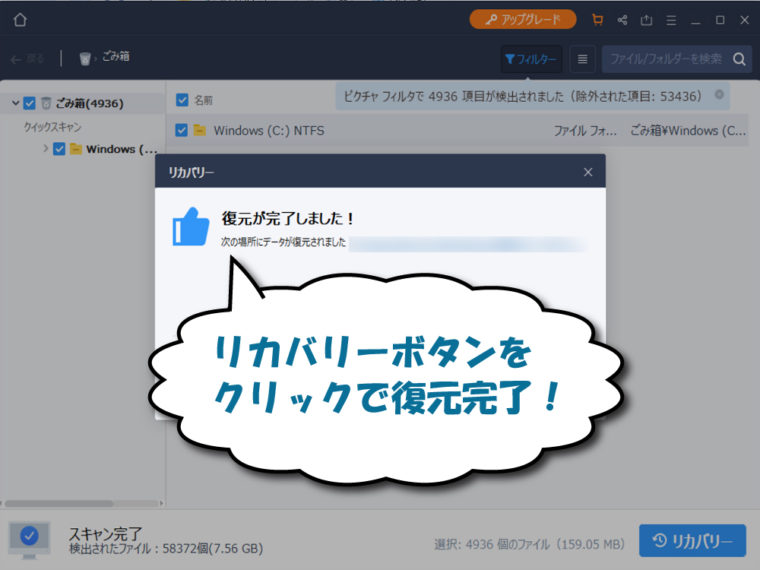760x570 pixels.
Task: Click the Home icon in the title bar
Action: [20, 20]
